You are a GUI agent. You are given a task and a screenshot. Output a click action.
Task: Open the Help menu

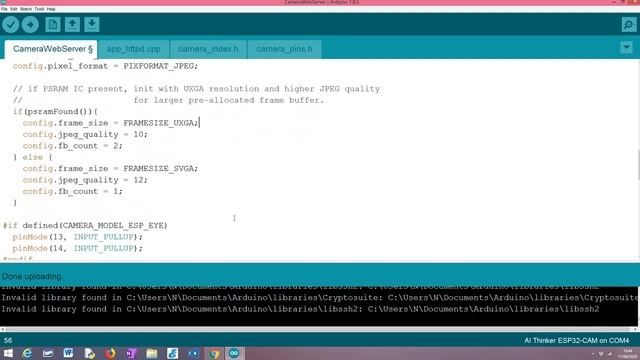[51, 9]
